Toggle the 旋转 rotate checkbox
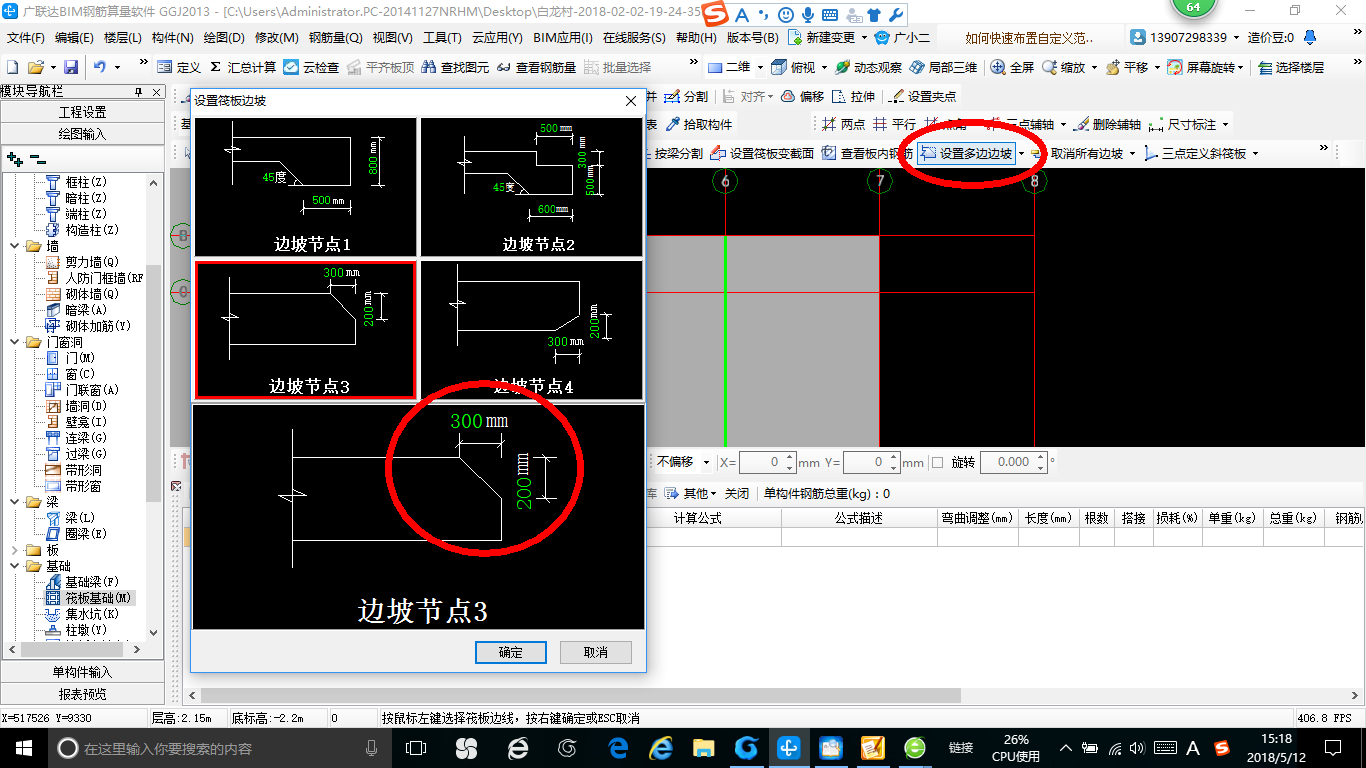This screenshot has height=768, width=1366. (x=937, y=462)
